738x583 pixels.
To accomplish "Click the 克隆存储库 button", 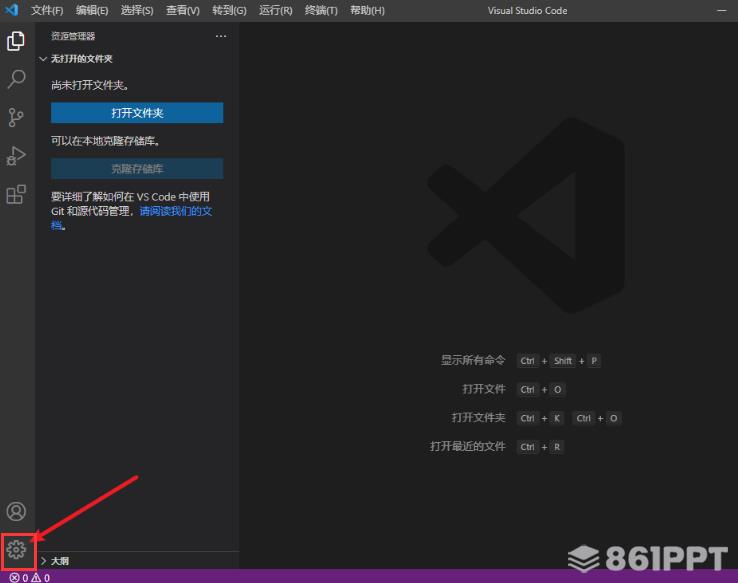I will coord(137,169).
